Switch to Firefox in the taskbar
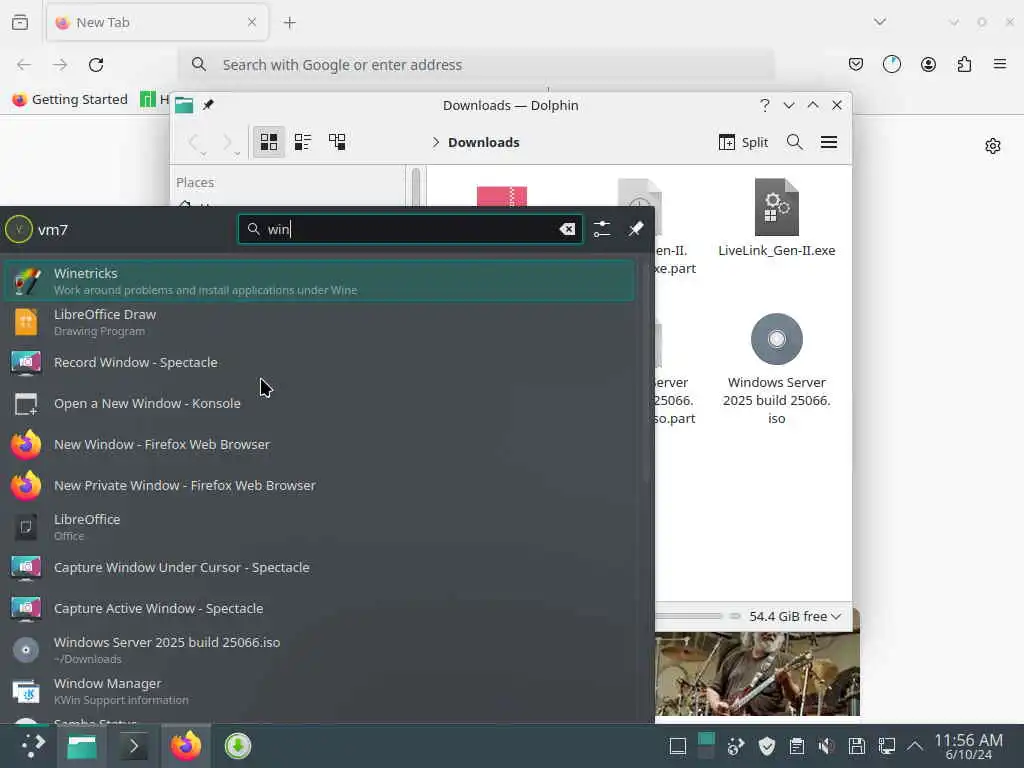This screenshot has width=1024, height=768. pyautogui.click(x=186, y=746)
